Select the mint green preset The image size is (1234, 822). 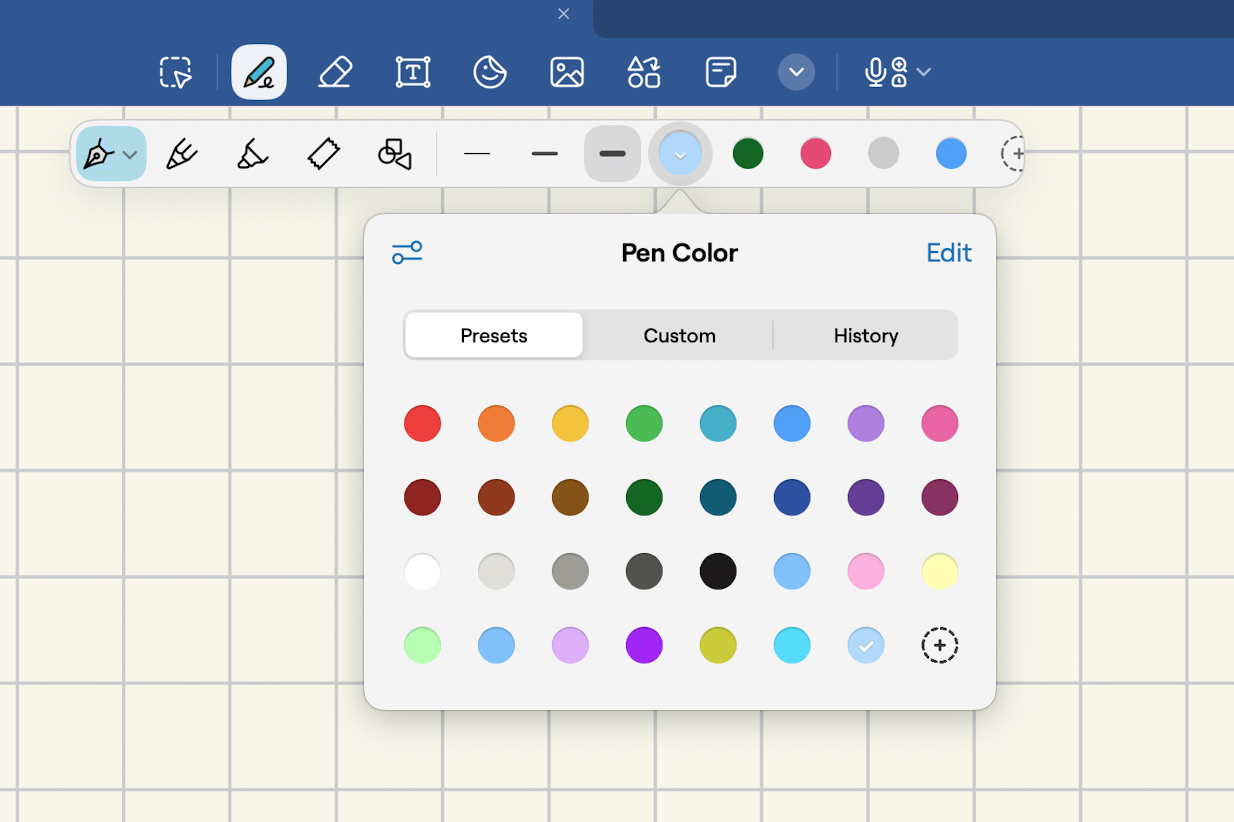tap(423, 645)
